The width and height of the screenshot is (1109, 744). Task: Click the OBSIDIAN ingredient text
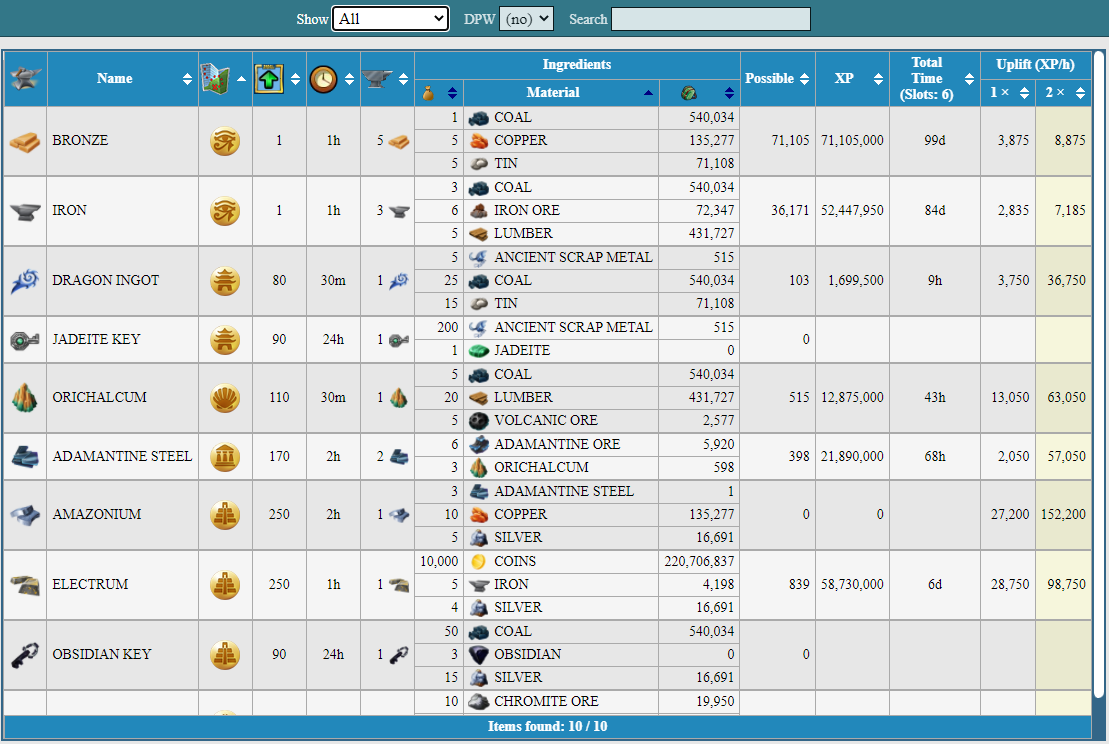coord(527,654)
